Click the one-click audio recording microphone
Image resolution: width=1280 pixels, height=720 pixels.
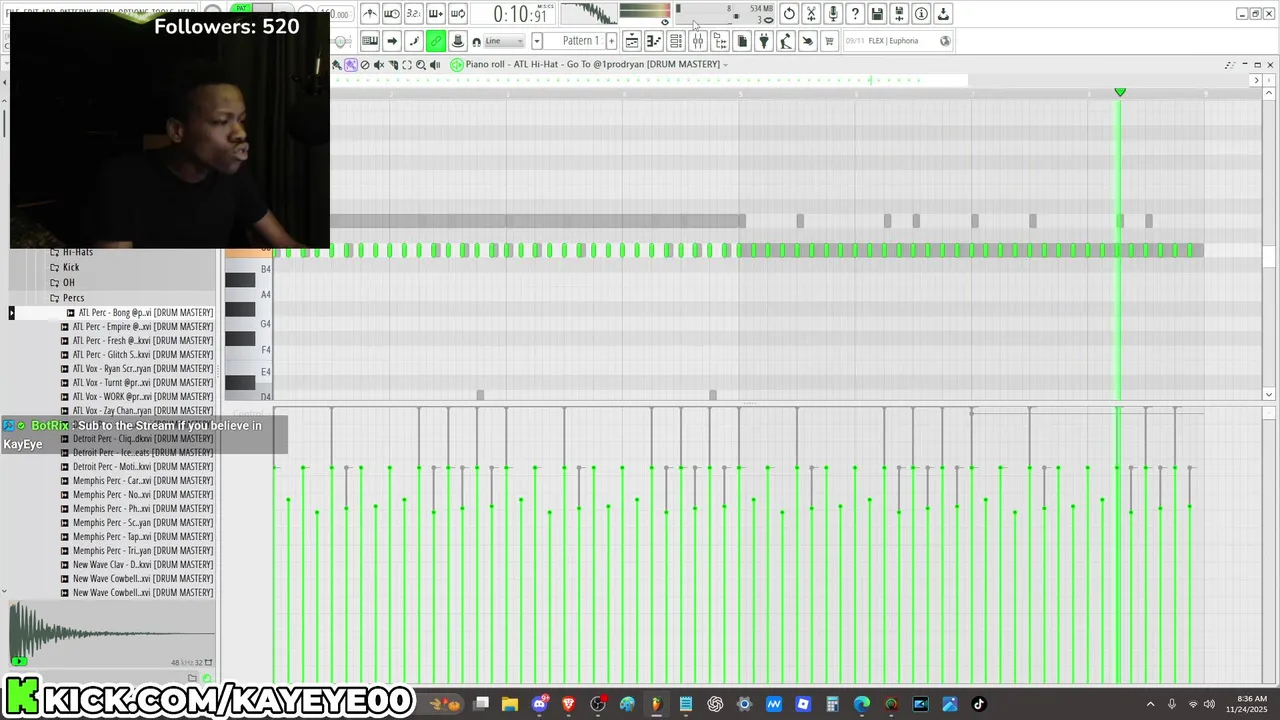pyautogui.click(x=833, y=13)
